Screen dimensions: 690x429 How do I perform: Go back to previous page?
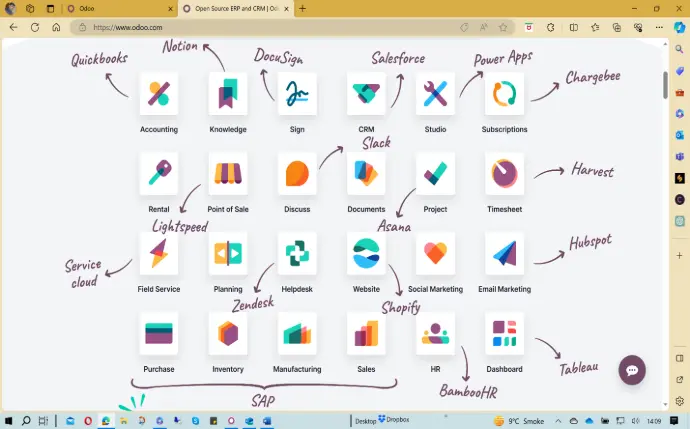coord(14,27)
